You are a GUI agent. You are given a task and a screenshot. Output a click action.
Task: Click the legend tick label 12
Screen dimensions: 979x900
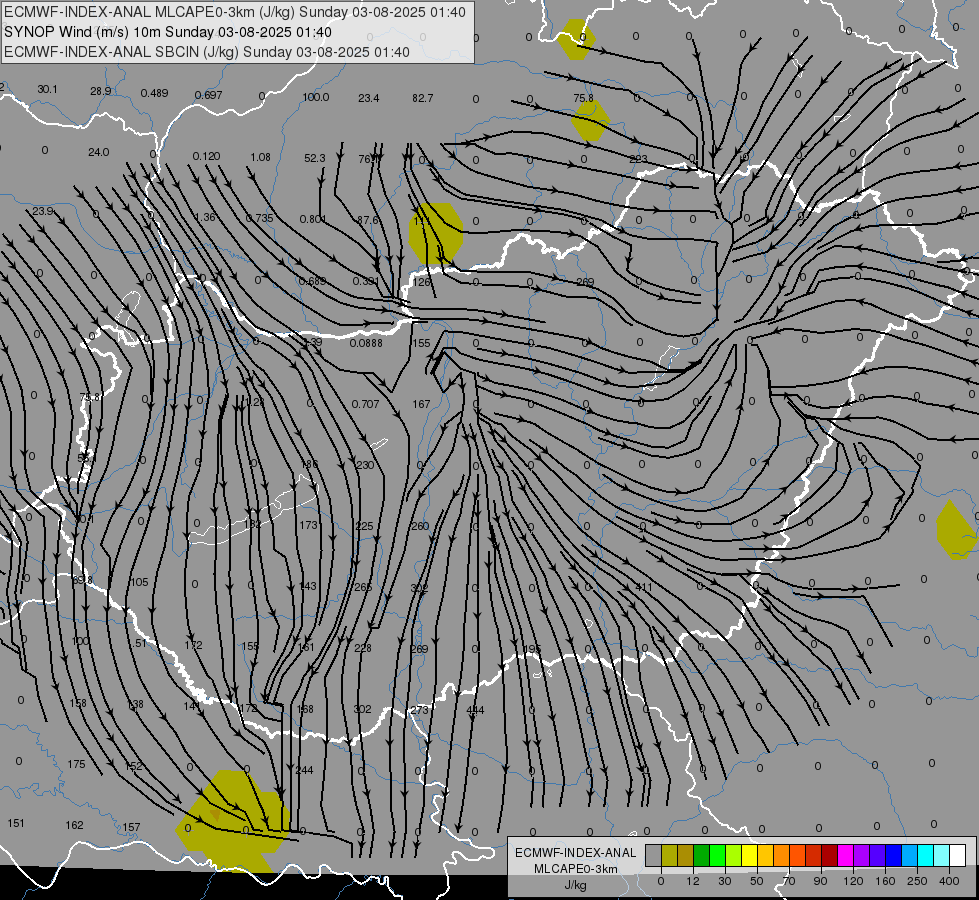click(692, 881)
